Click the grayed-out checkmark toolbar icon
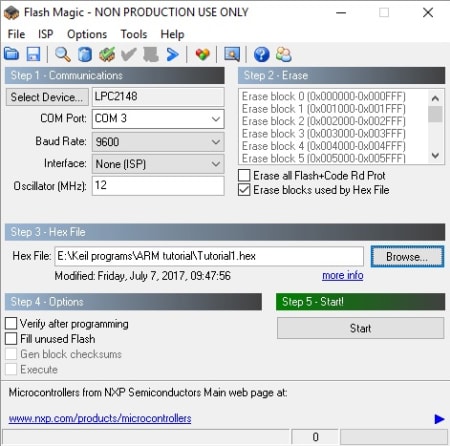The width and height of the screenshot is (450, 446). (x=129, y=54)
